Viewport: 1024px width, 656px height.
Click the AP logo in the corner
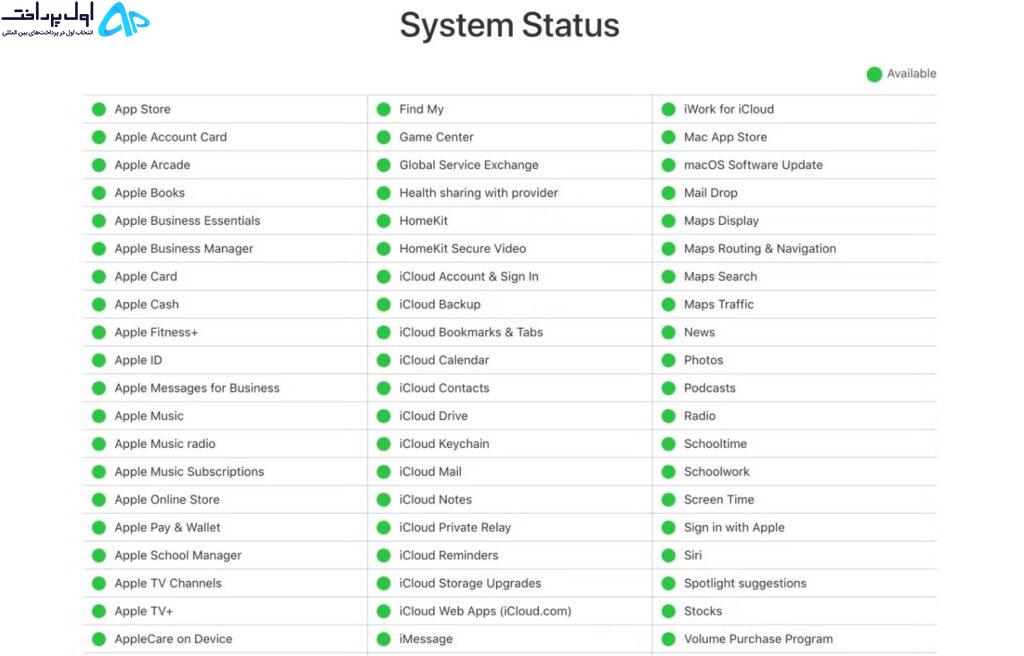[x=123, y=20]
